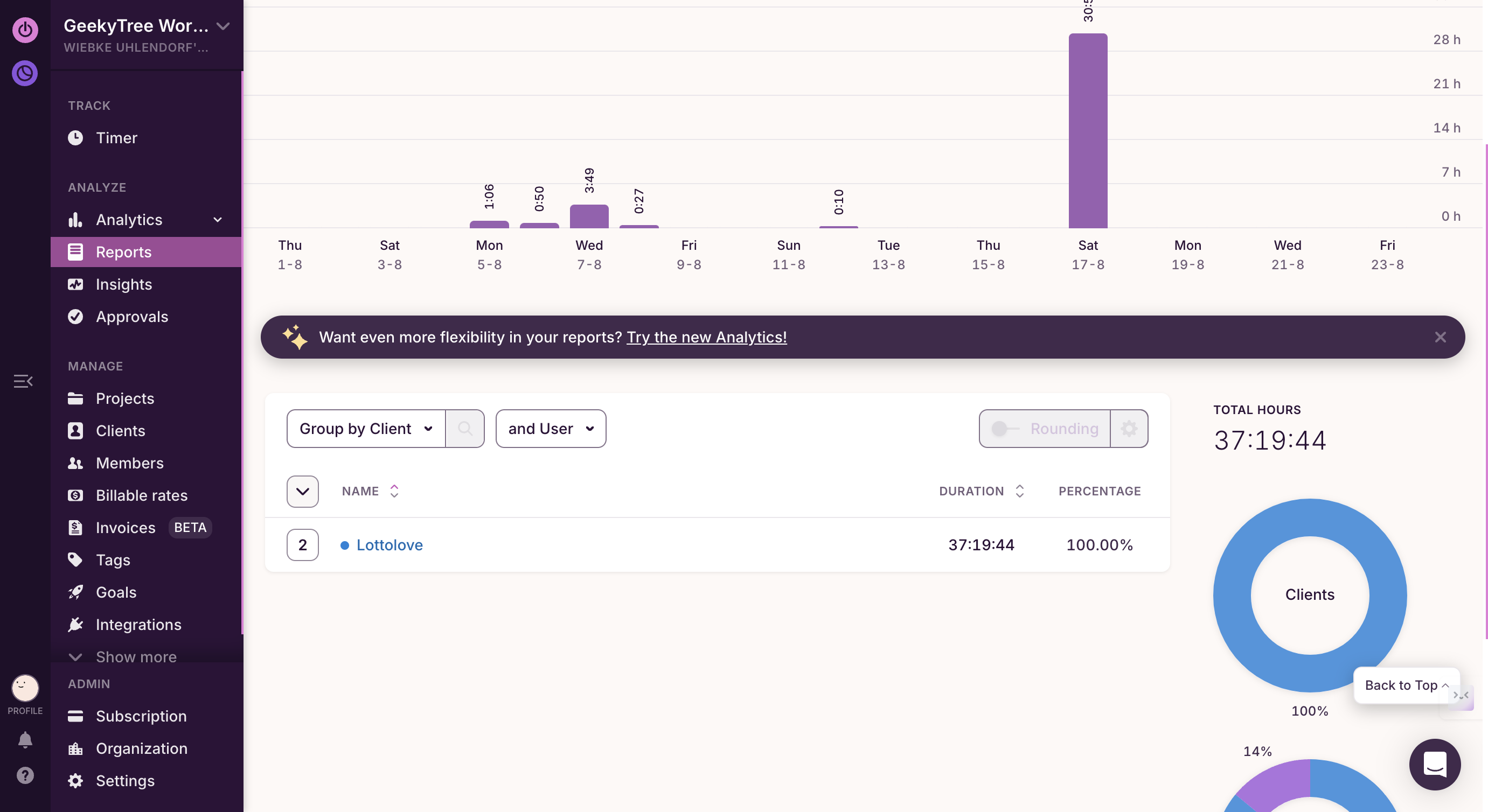
Task: Click the TOTAL HOURS value 37:19:44
Action: pos(1270,440)
